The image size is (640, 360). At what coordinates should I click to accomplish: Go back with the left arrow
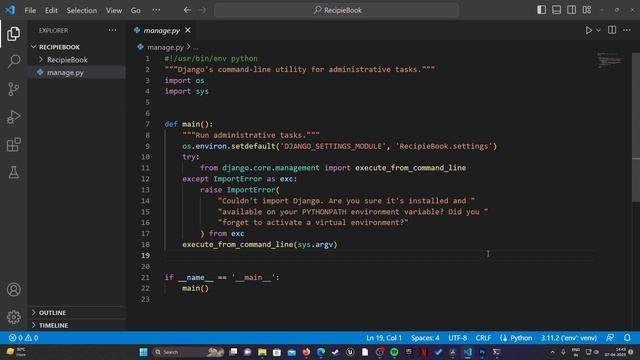click(x=187, y=10)
